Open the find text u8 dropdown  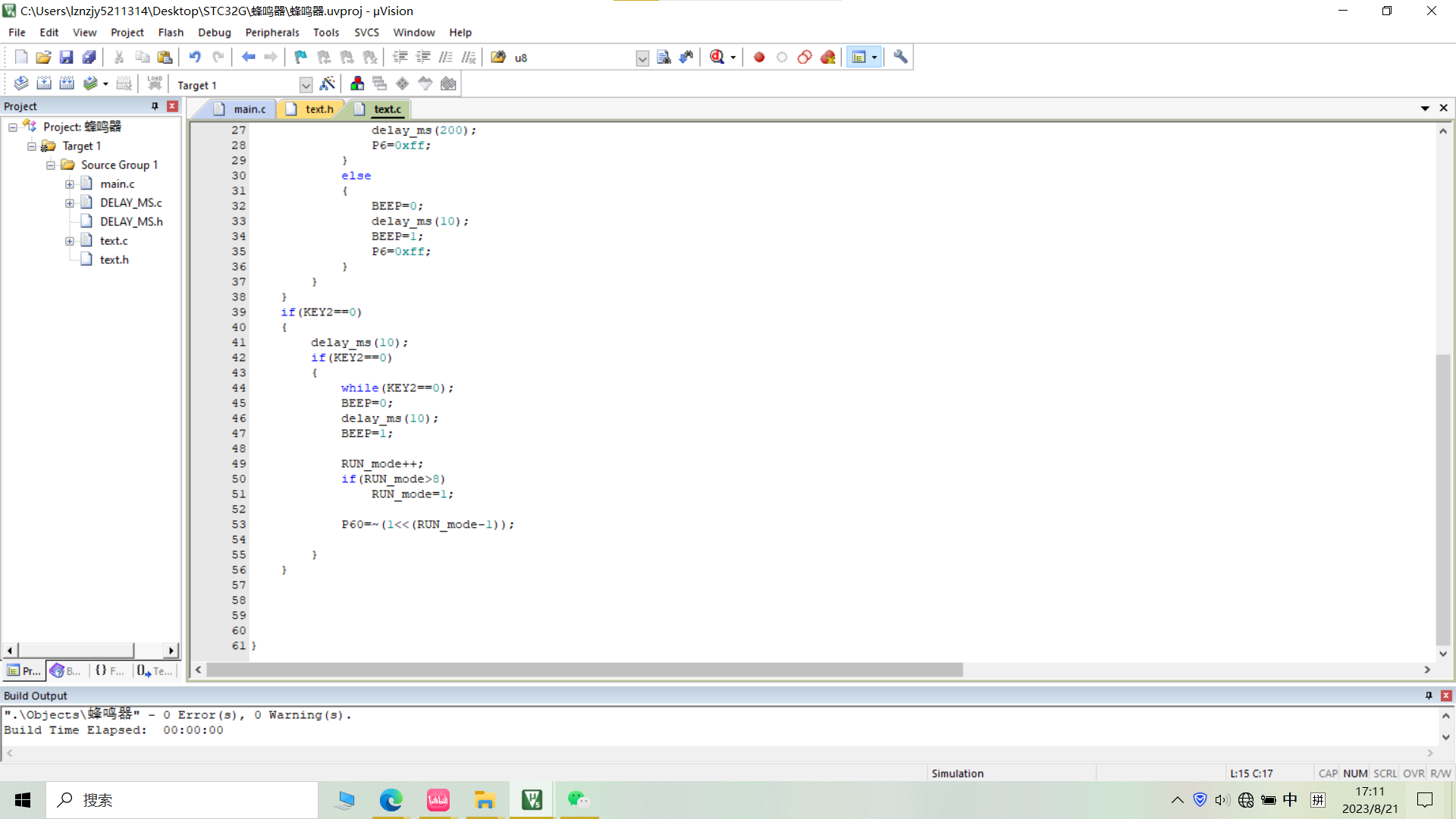coord(642,58)
